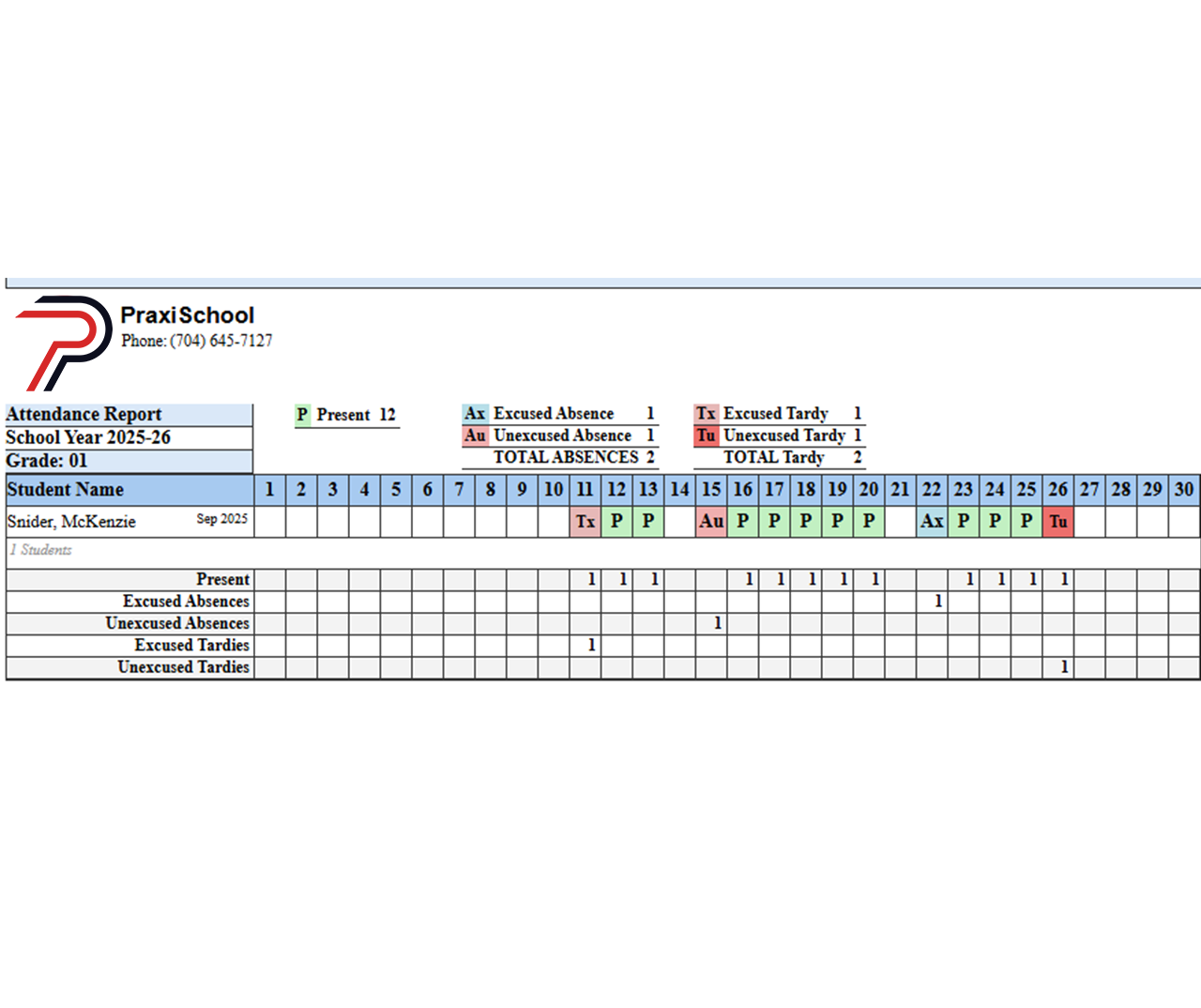Click the Ax Excused Absence legend swatch
Image resolution: width=1201 pixels, height=1008 pixels.
[x=475, y=414]
